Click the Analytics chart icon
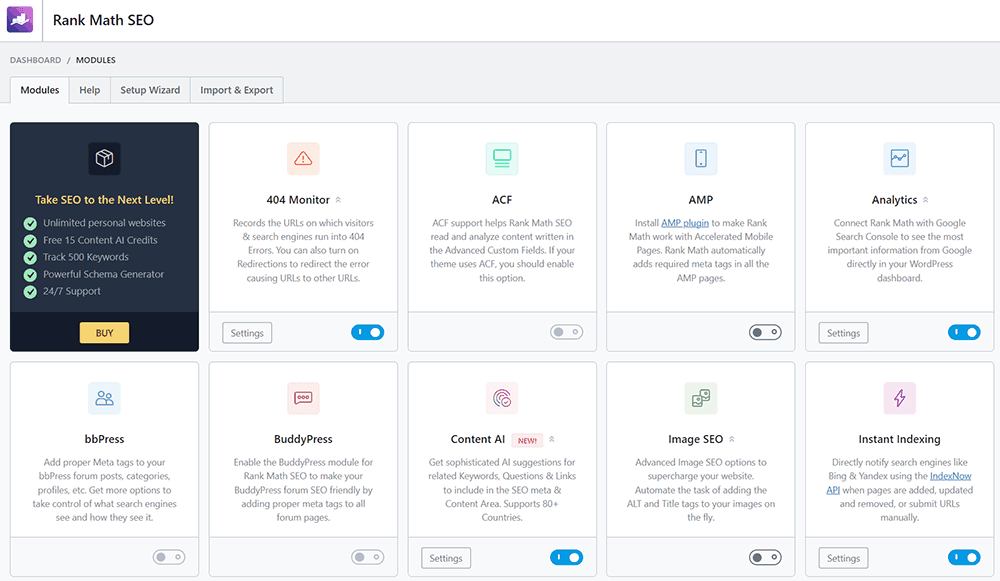 pos(900,158)
